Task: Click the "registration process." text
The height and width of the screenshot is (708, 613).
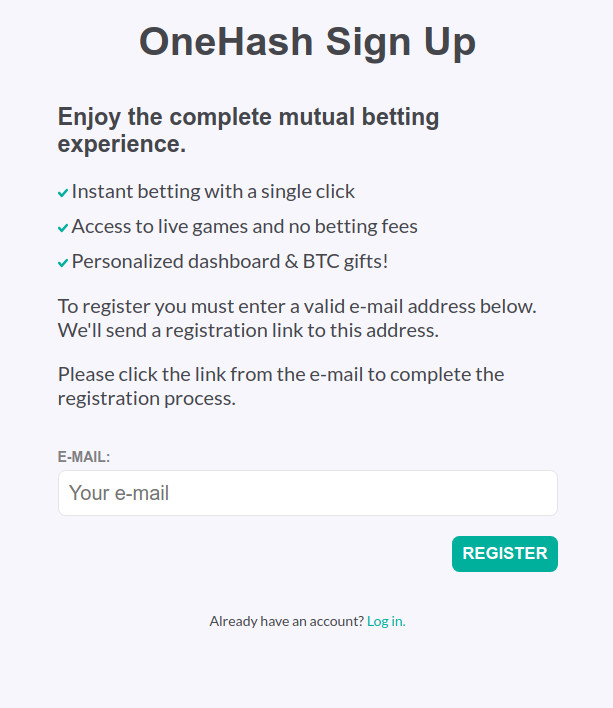Action: pyautogui.click(x=146, y=398)
